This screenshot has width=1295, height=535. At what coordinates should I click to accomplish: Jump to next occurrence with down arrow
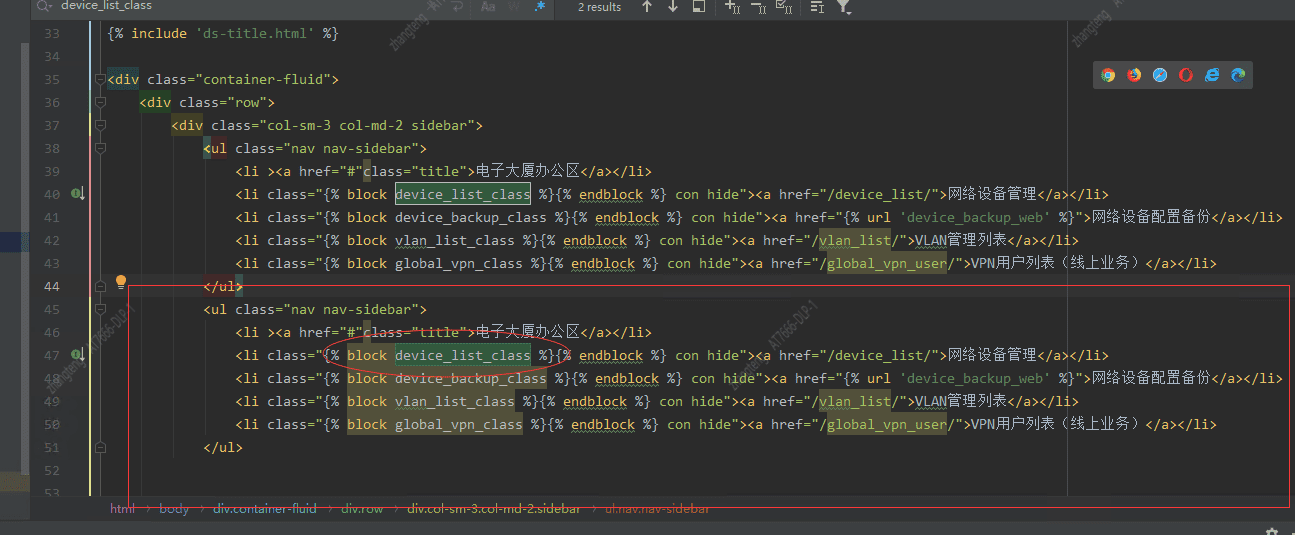[673, 7]
